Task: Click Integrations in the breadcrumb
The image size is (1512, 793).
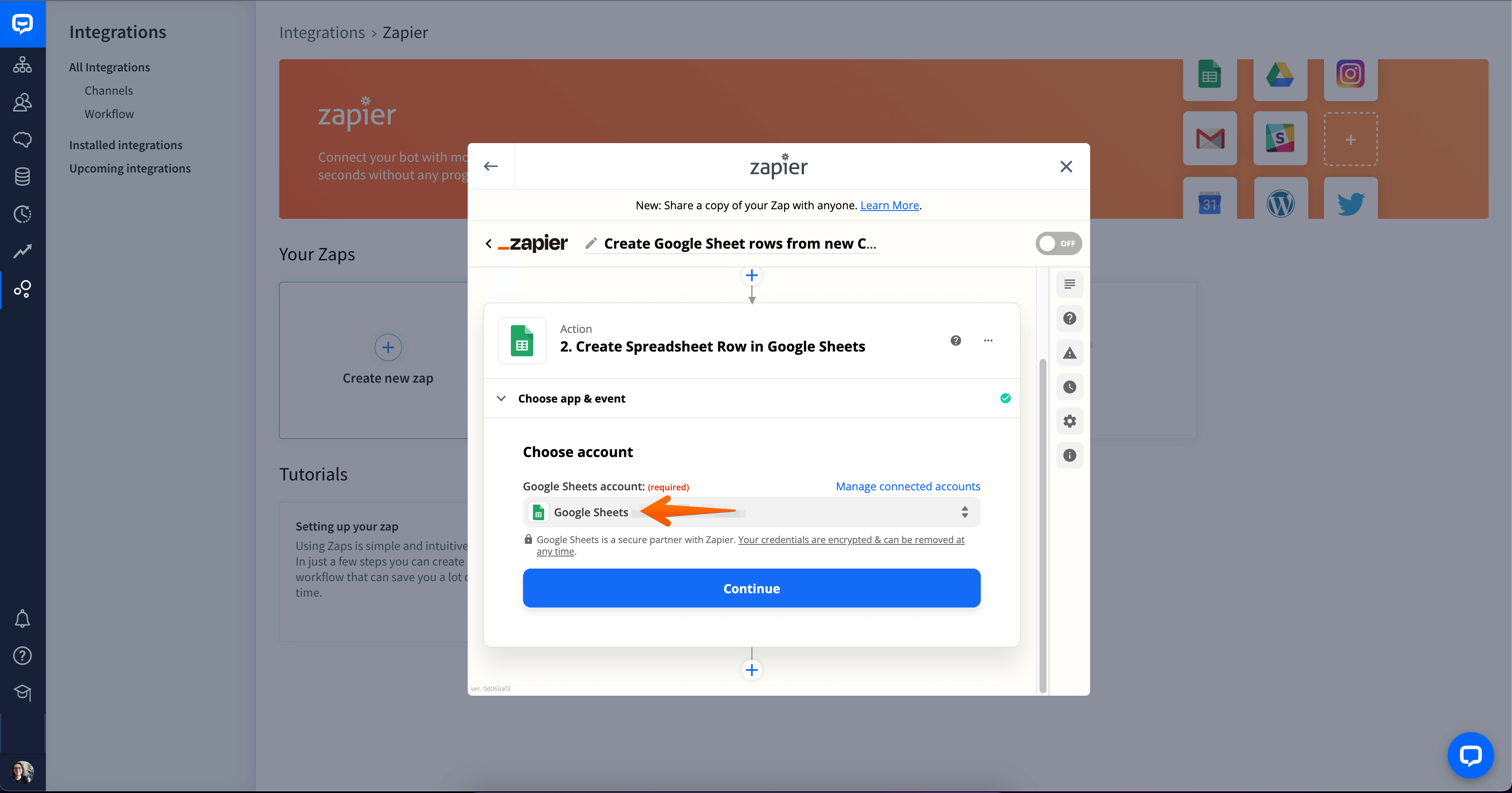Action: click(322, 32)
